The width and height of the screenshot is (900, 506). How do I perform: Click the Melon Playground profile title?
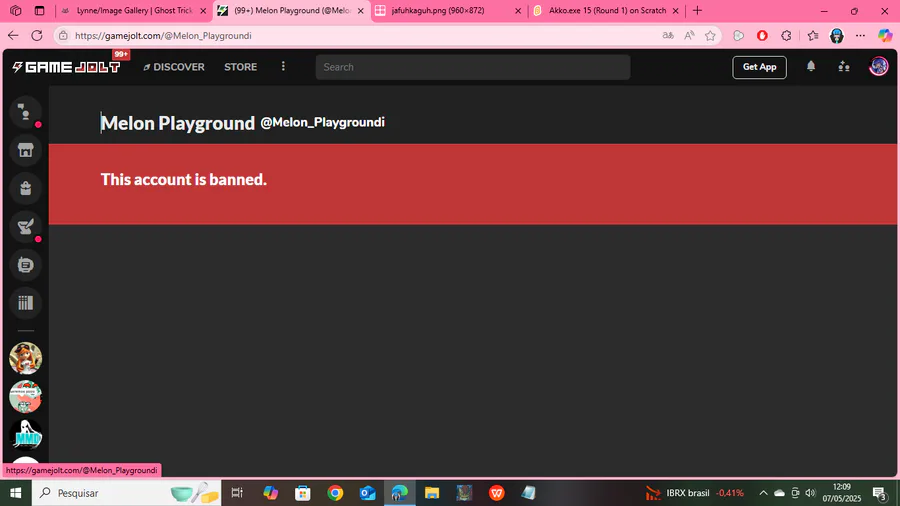(177, 123)
